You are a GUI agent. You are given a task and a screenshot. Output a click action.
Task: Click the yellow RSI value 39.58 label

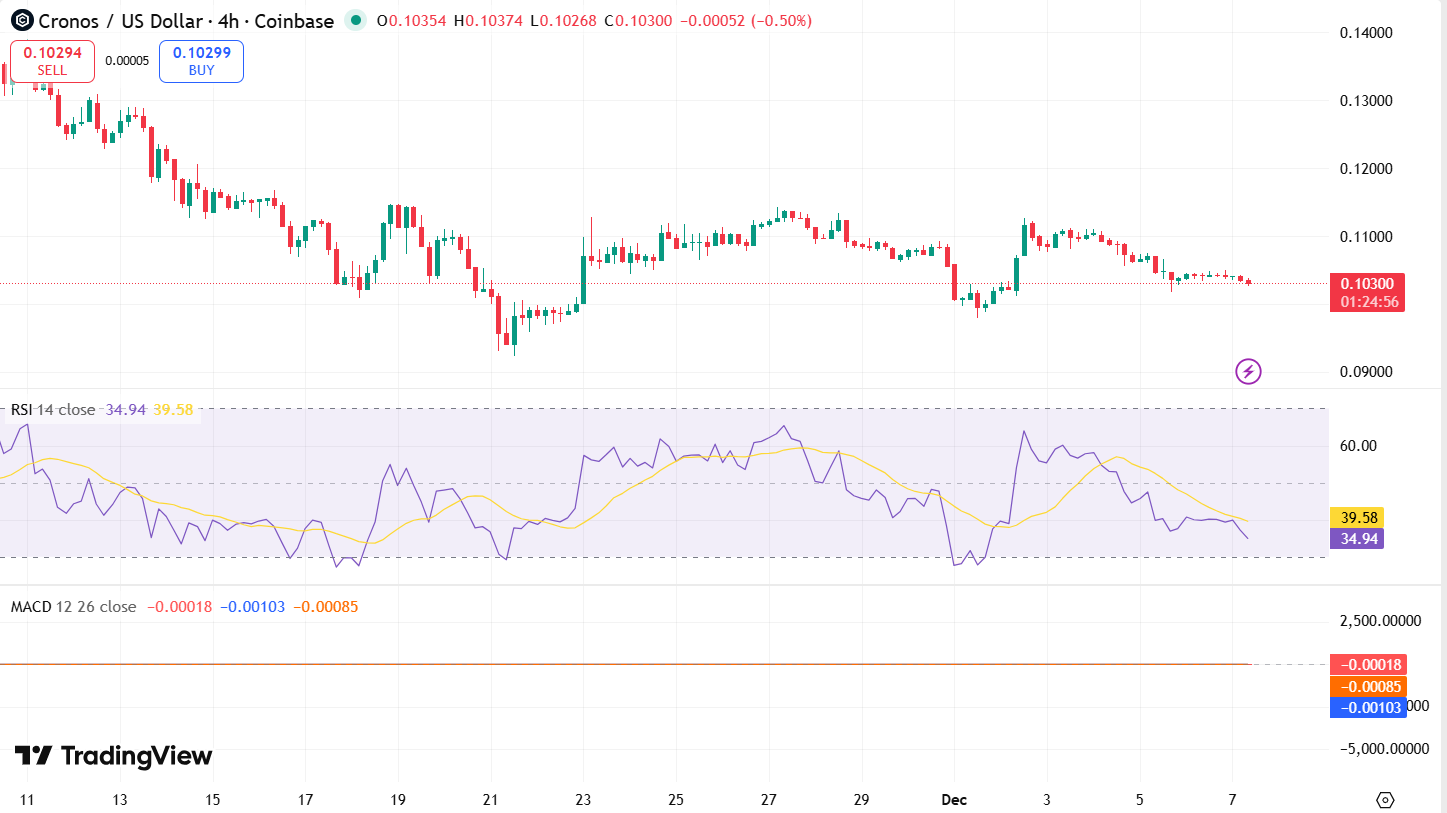tap(1357, 518)
